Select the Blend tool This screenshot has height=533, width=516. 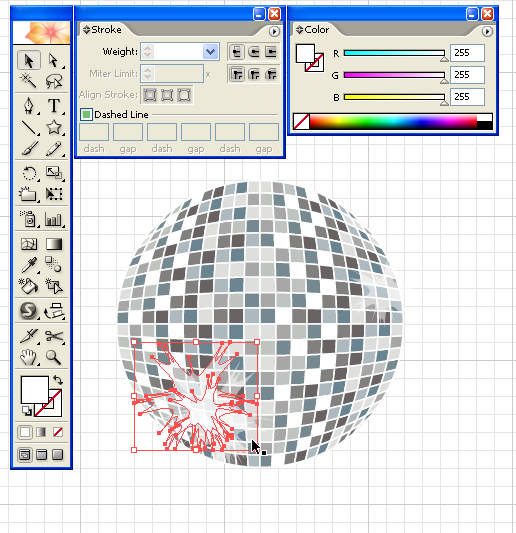coord(54,265)
